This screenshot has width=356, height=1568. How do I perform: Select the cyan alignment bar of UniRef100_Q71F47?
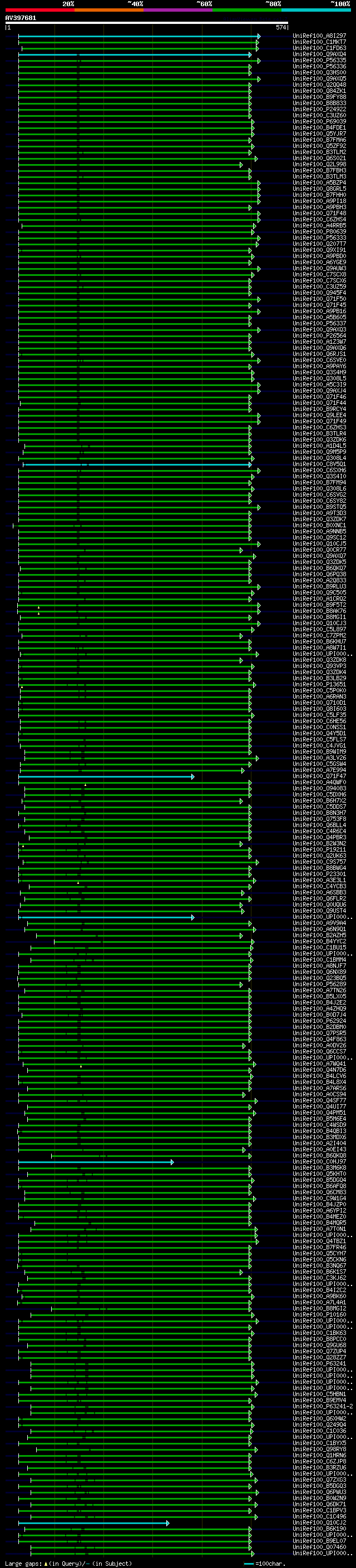[106, 776]
